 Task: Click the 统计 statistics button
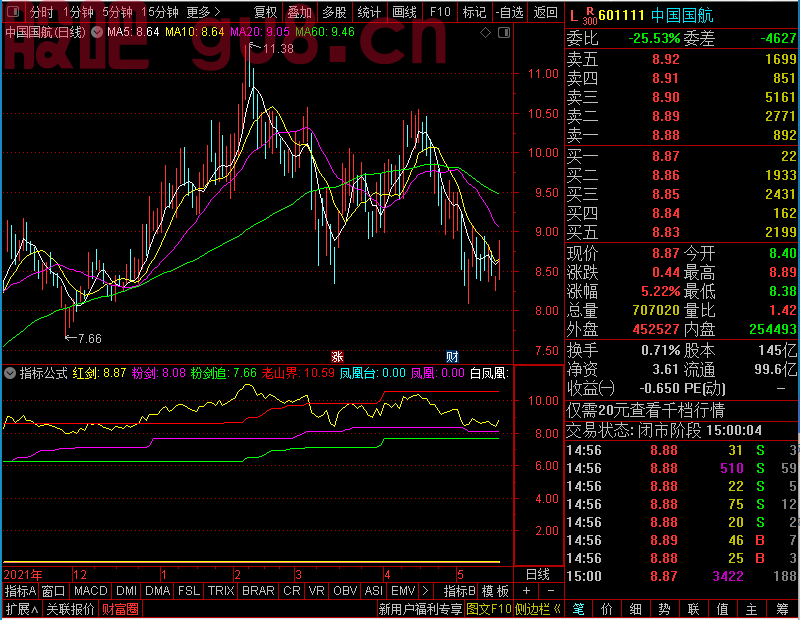369,12
